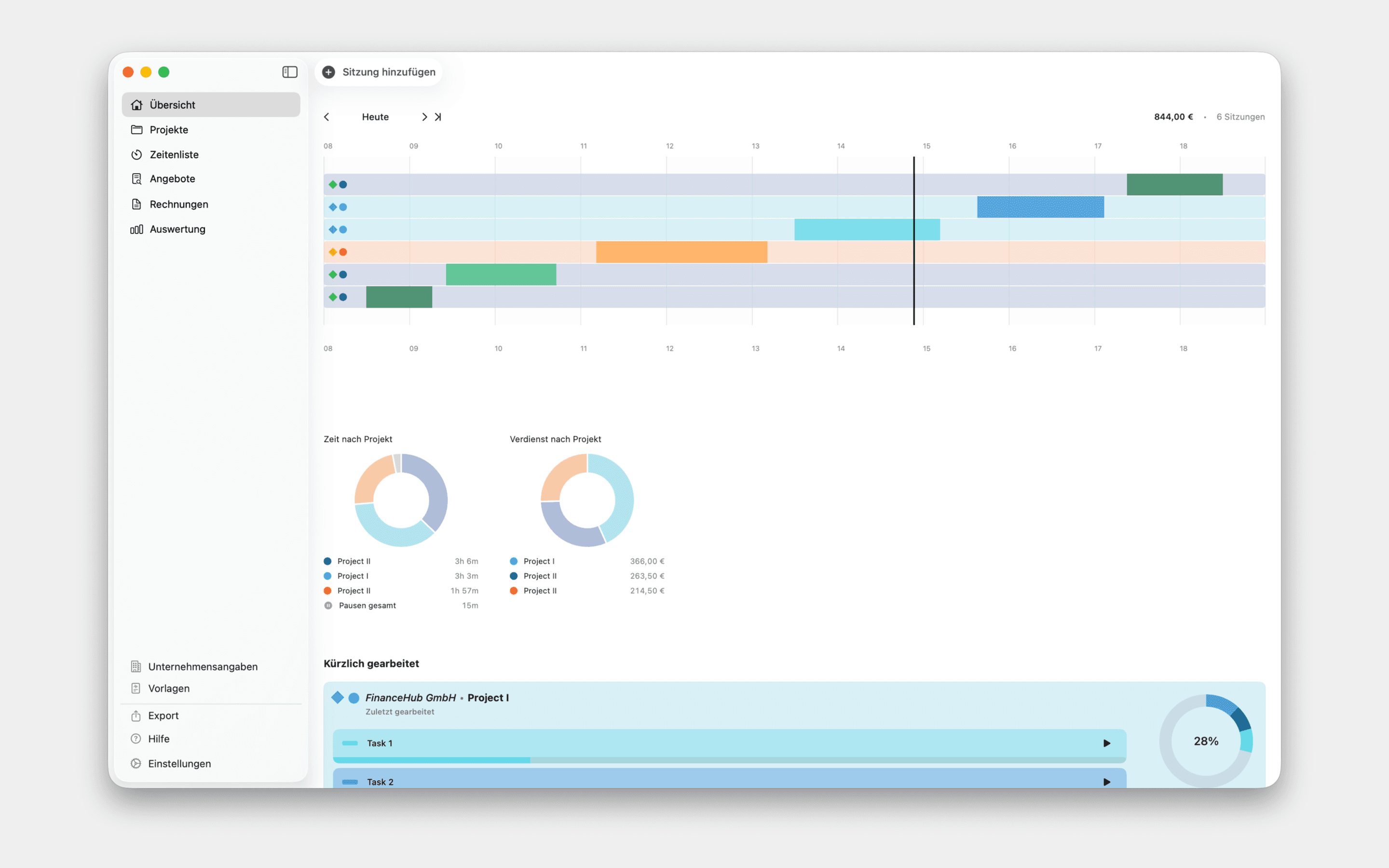Open Rechnungen using the invoice icon
Viewport: 1389px width, 868px height.
point(136,204)
